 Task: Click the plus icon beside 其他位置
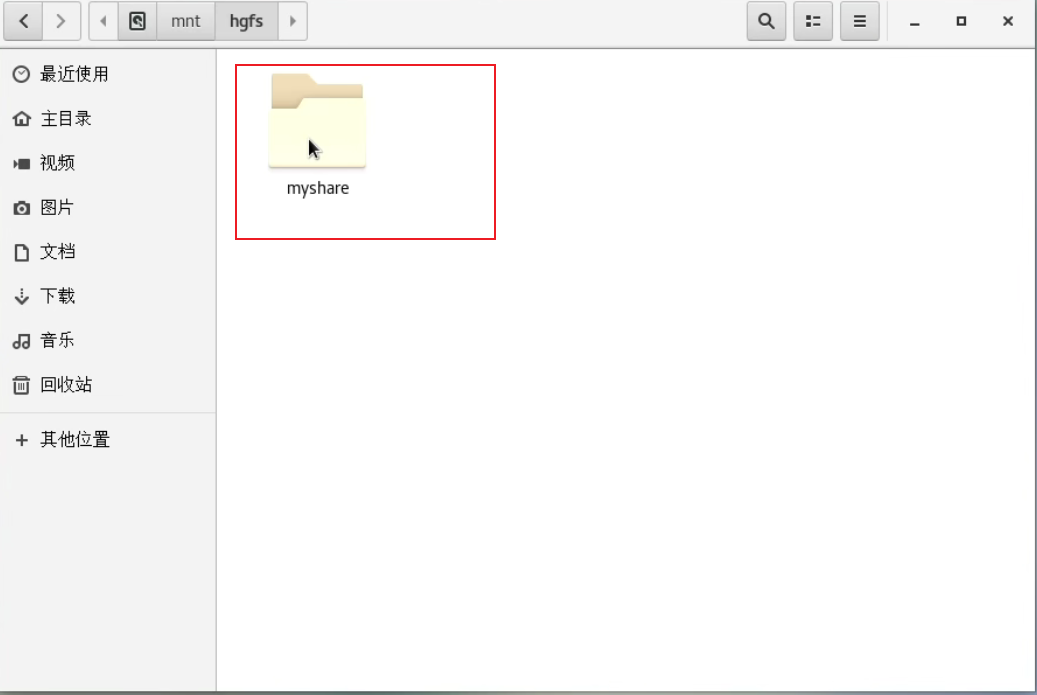click(x=21, y=440)
